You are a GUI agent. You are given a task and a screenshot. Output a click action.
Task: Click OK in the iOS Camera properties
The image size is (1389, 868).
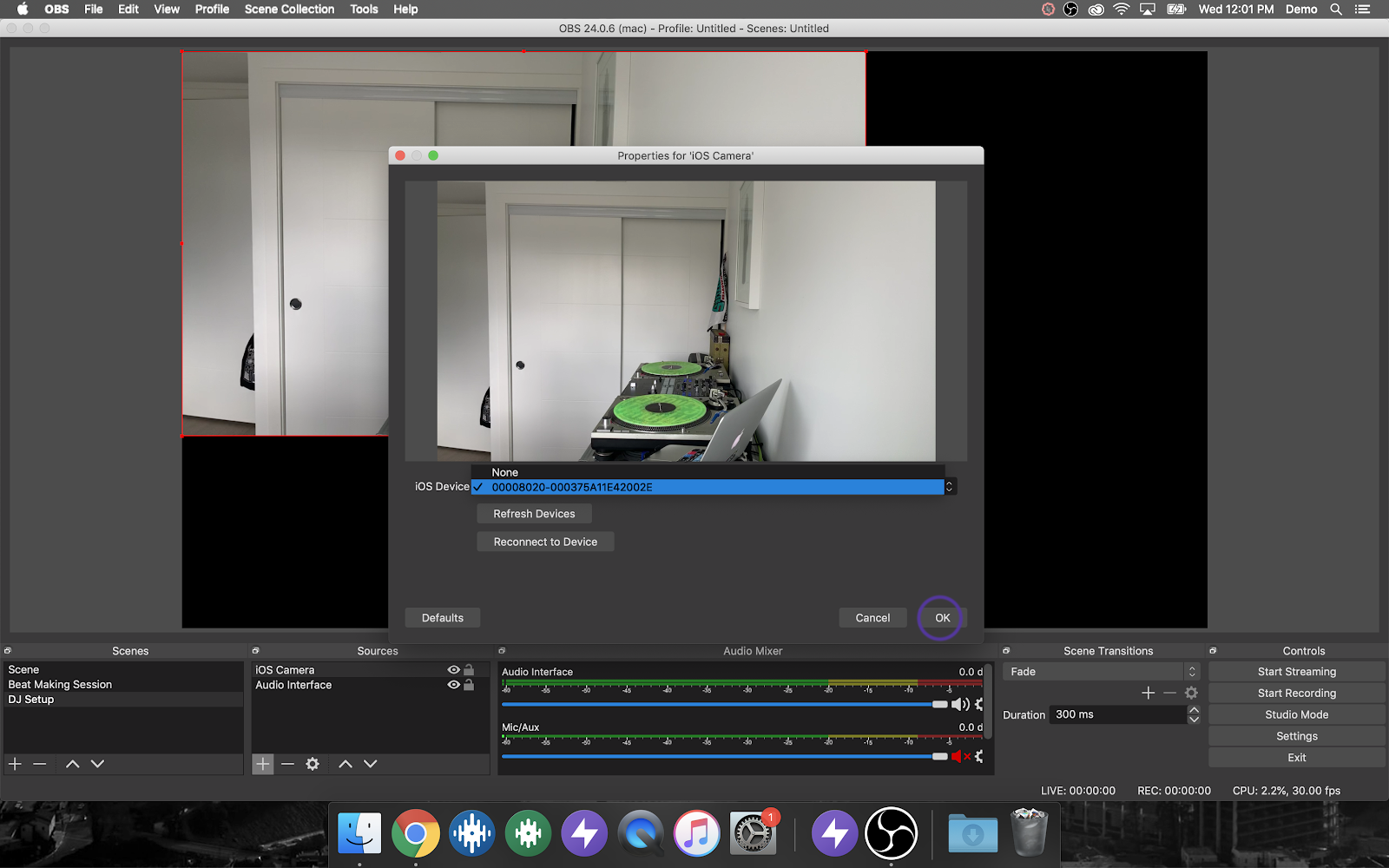click(x=943, y=618)
